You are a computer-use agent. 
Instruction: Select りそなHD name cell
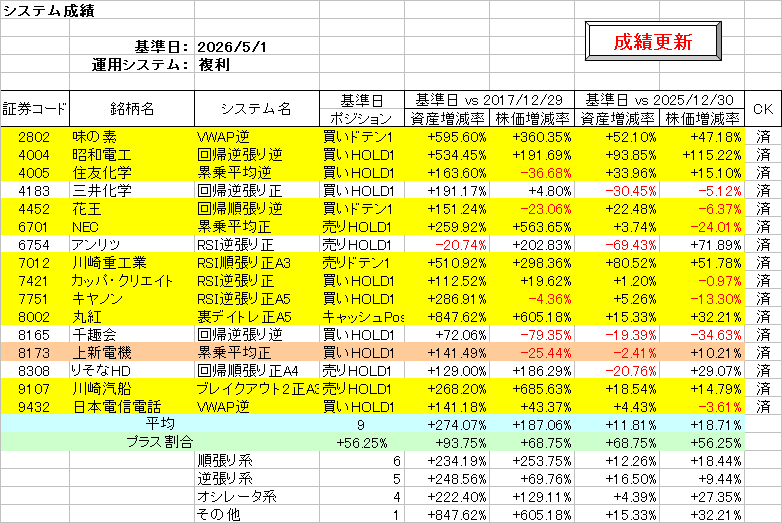(102, 370)
